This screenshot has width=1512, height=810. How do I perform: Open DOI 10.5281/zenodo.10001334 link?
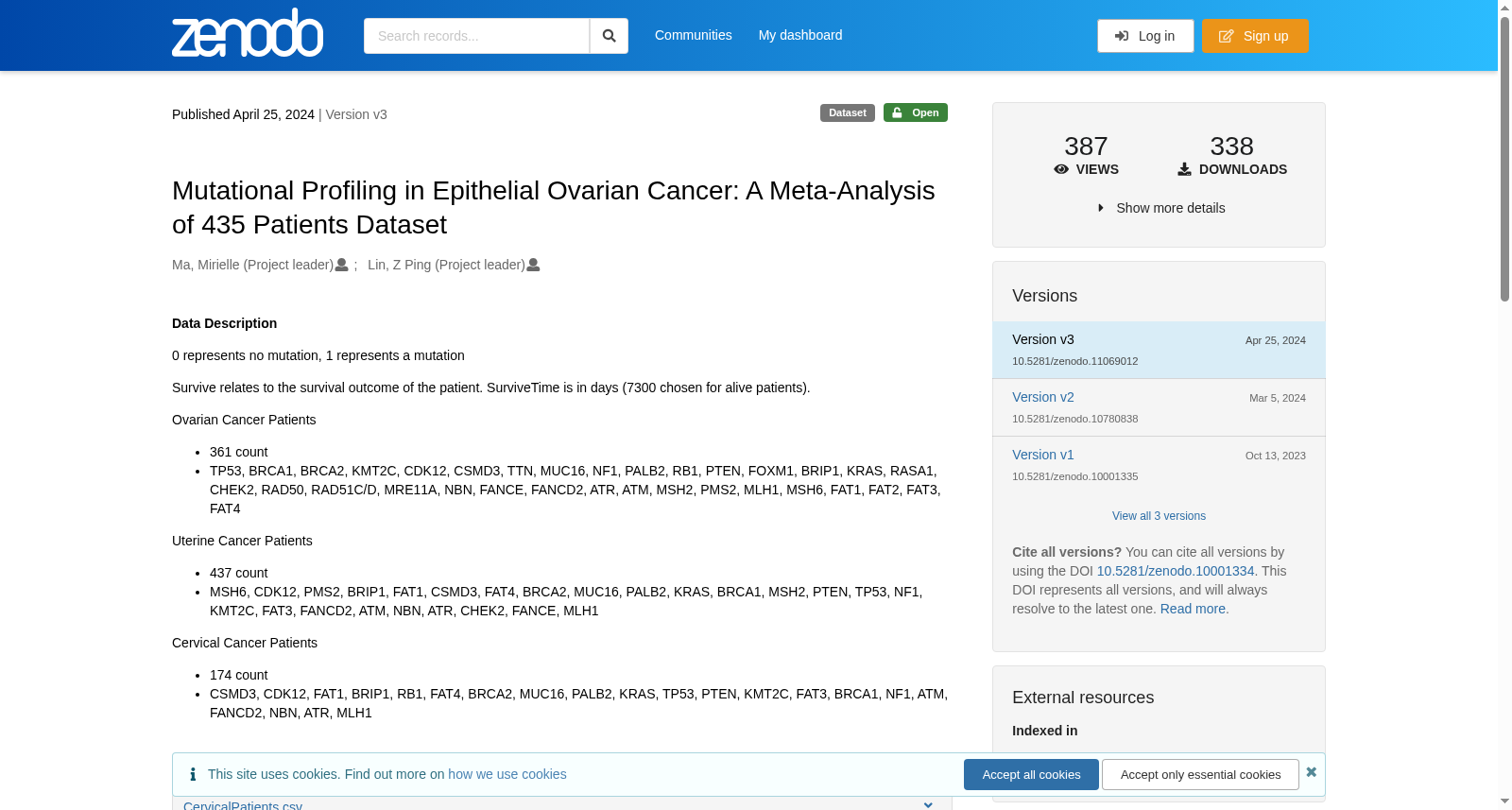(1176, 571)
